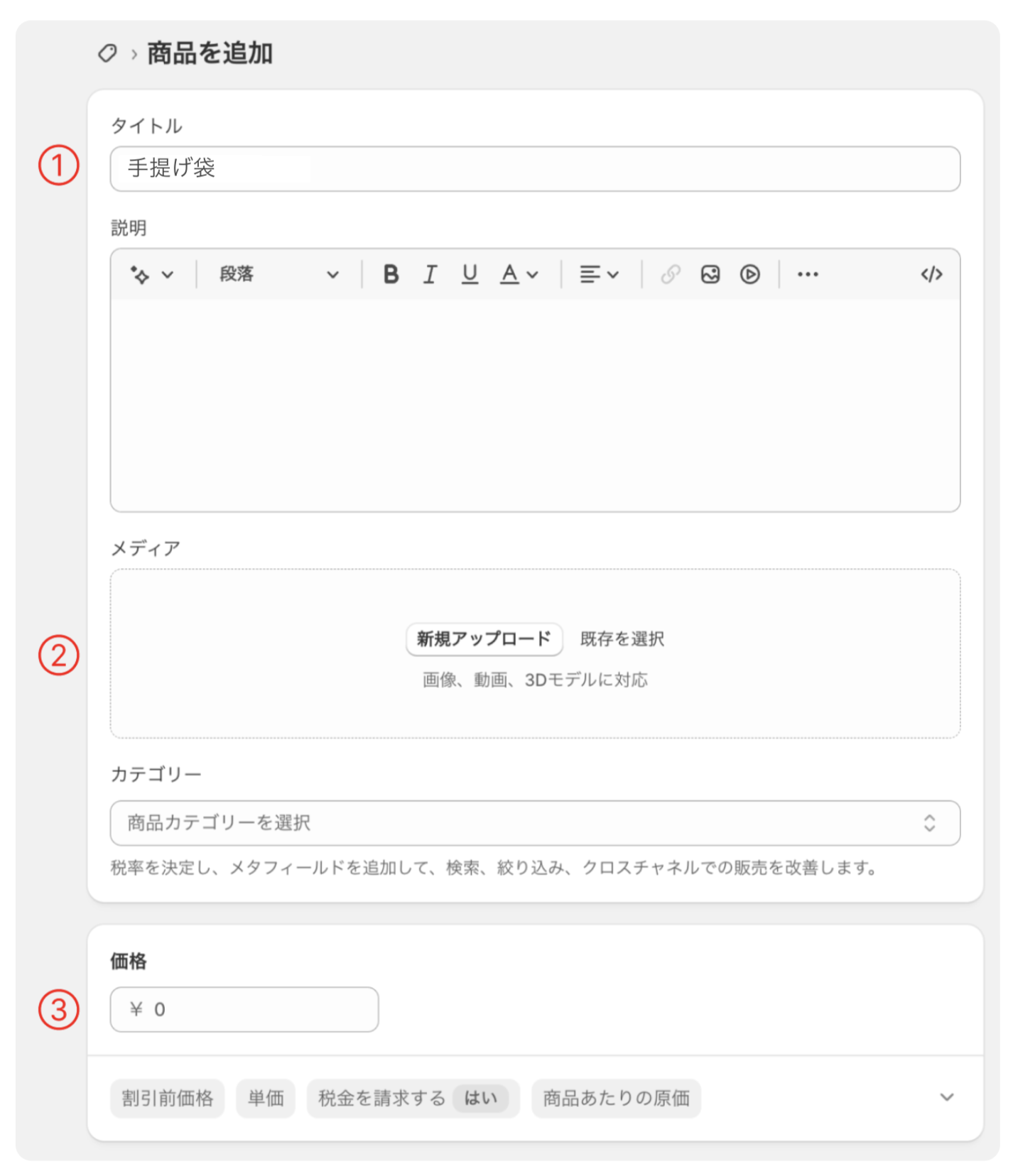Open the AI magic sparkle generator
The width and height of the screenshot is (1013, 1176).
140,275
